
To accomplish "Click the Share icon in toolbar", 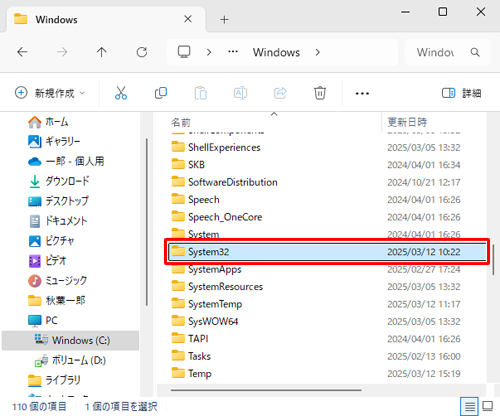I will coord(280,93).
